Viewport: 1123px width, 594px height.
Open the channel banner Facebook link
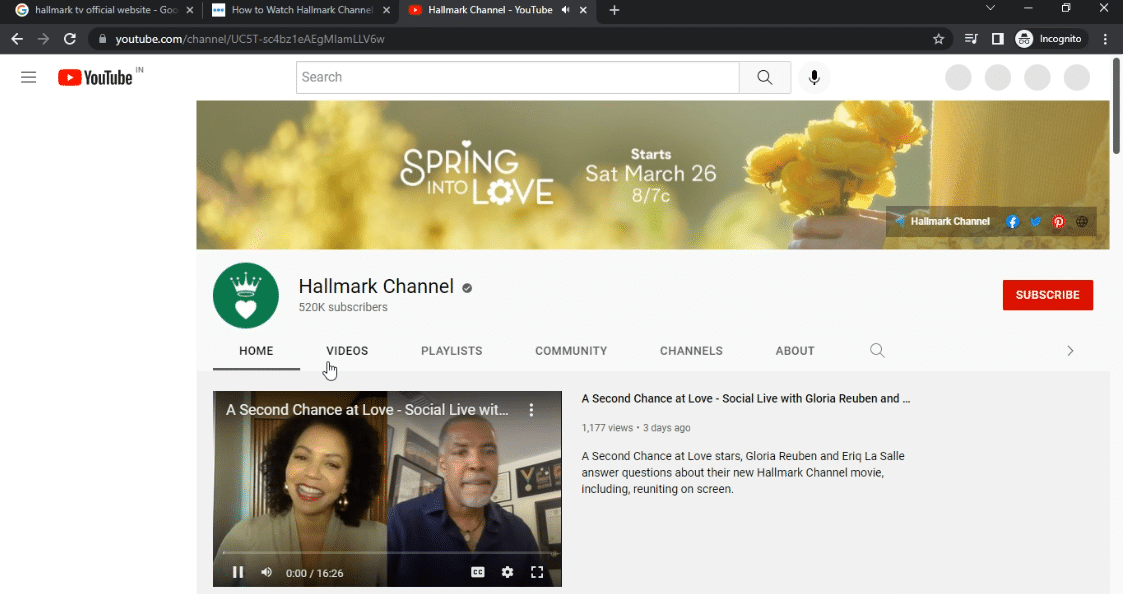pos(1012,221)
